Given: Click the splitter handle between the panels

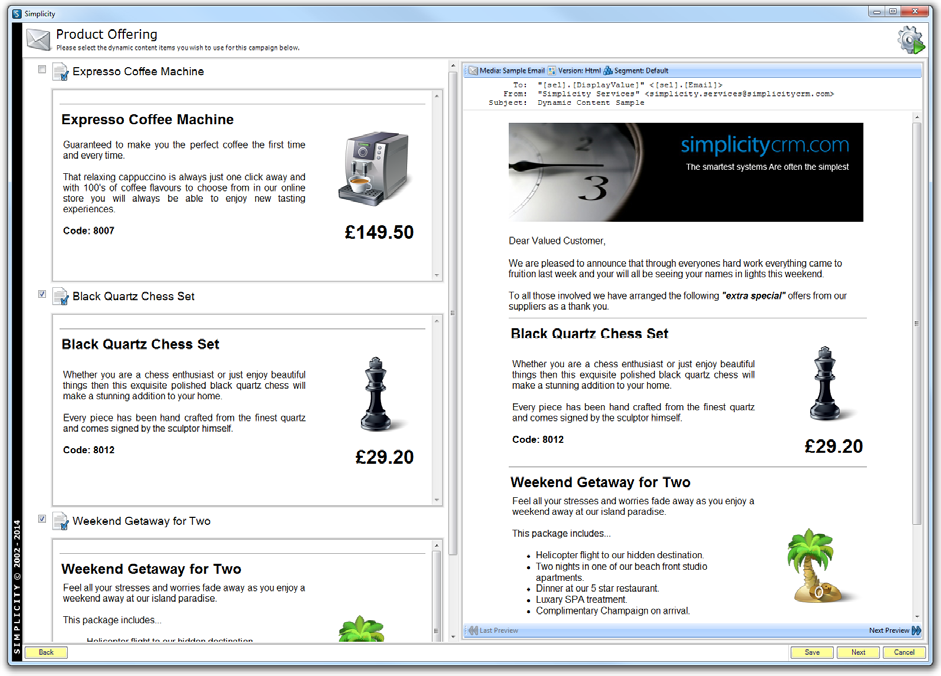Looking at the screenshot, I should click(452, 313).
